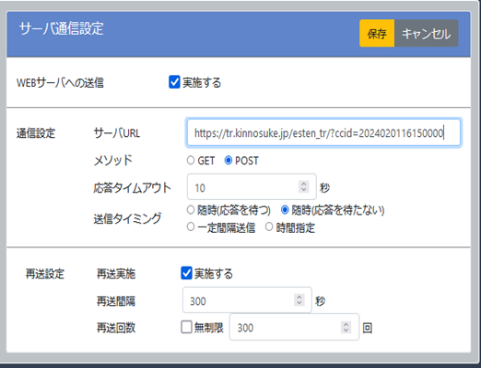Click the 再送回数 label
This screenshot has width=481, height=368.
pos(116,328)
